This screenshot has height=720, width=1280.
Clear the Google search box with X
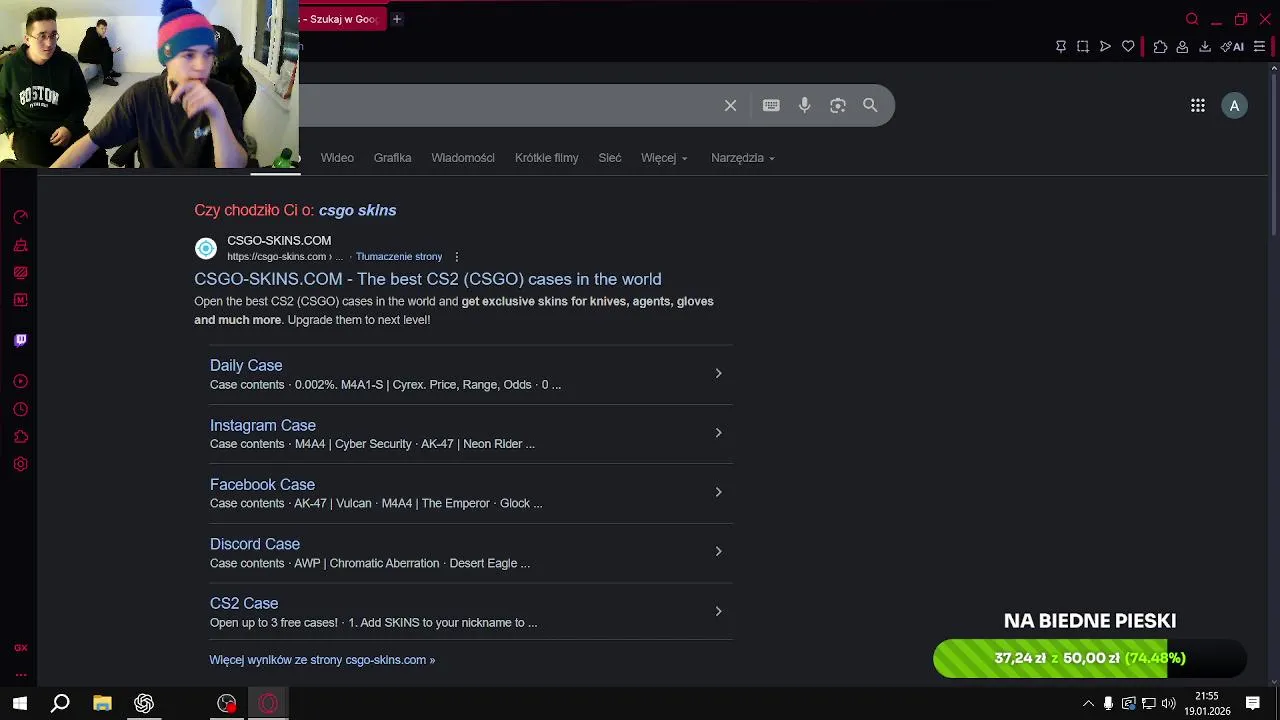[730, 106]
